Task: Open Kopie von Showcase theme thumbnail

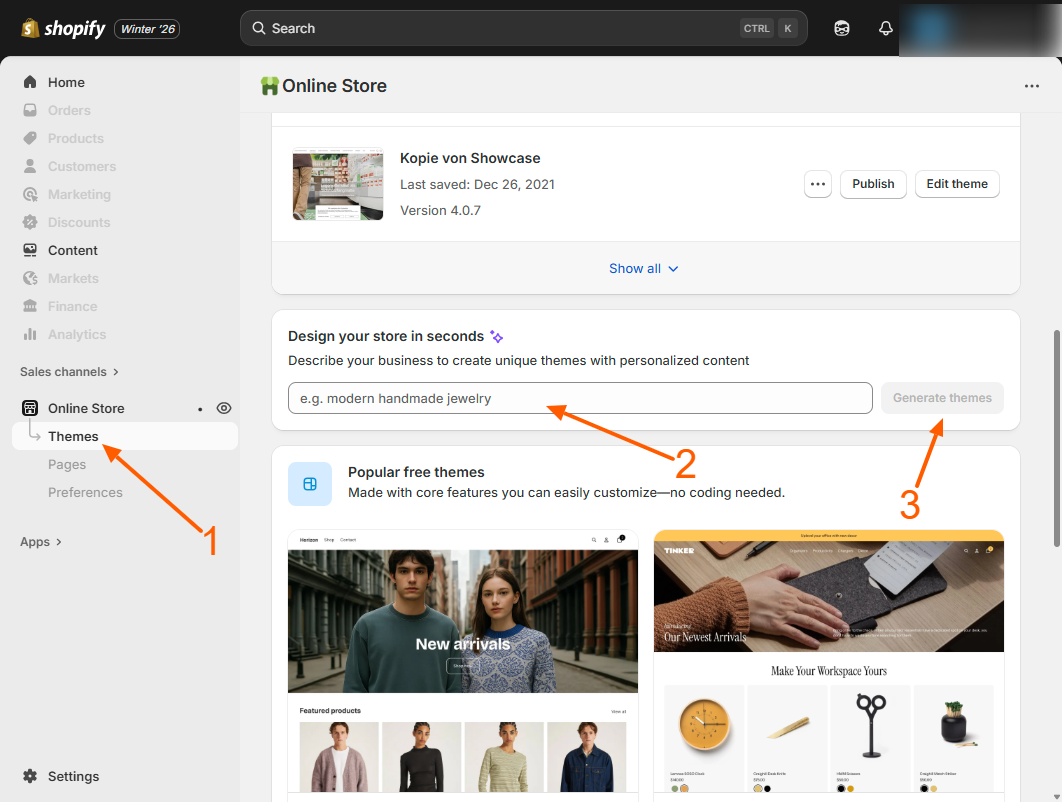Action: [x=338, y=184]
